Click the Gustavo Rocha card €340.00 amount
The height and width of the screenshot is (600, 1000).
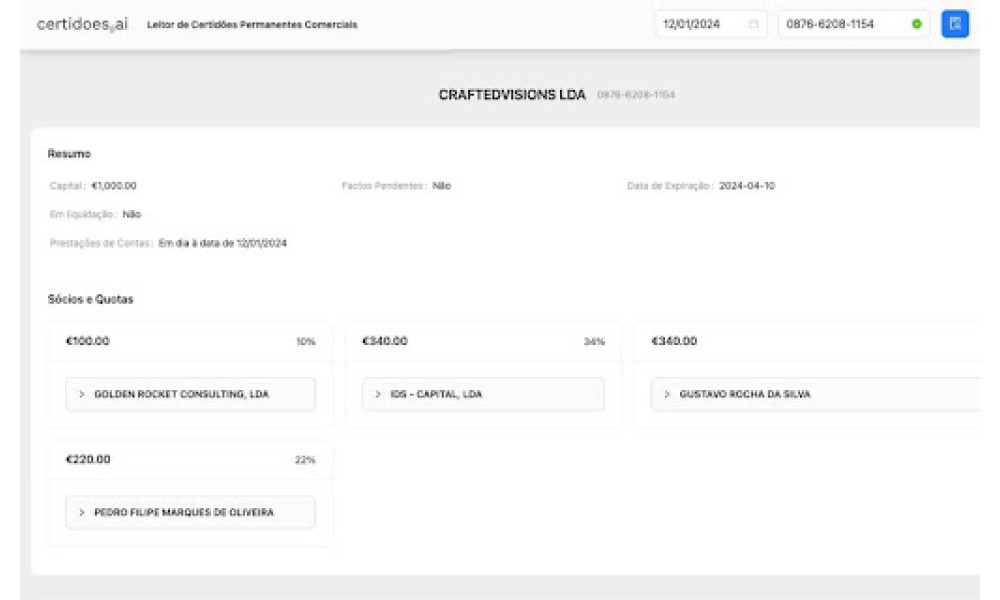tap(674, 341)
